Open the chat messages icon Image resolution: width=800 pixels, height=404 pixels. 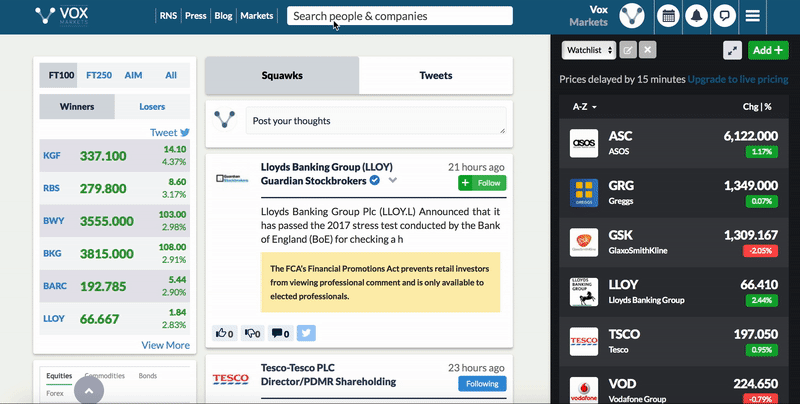point(724,16)
